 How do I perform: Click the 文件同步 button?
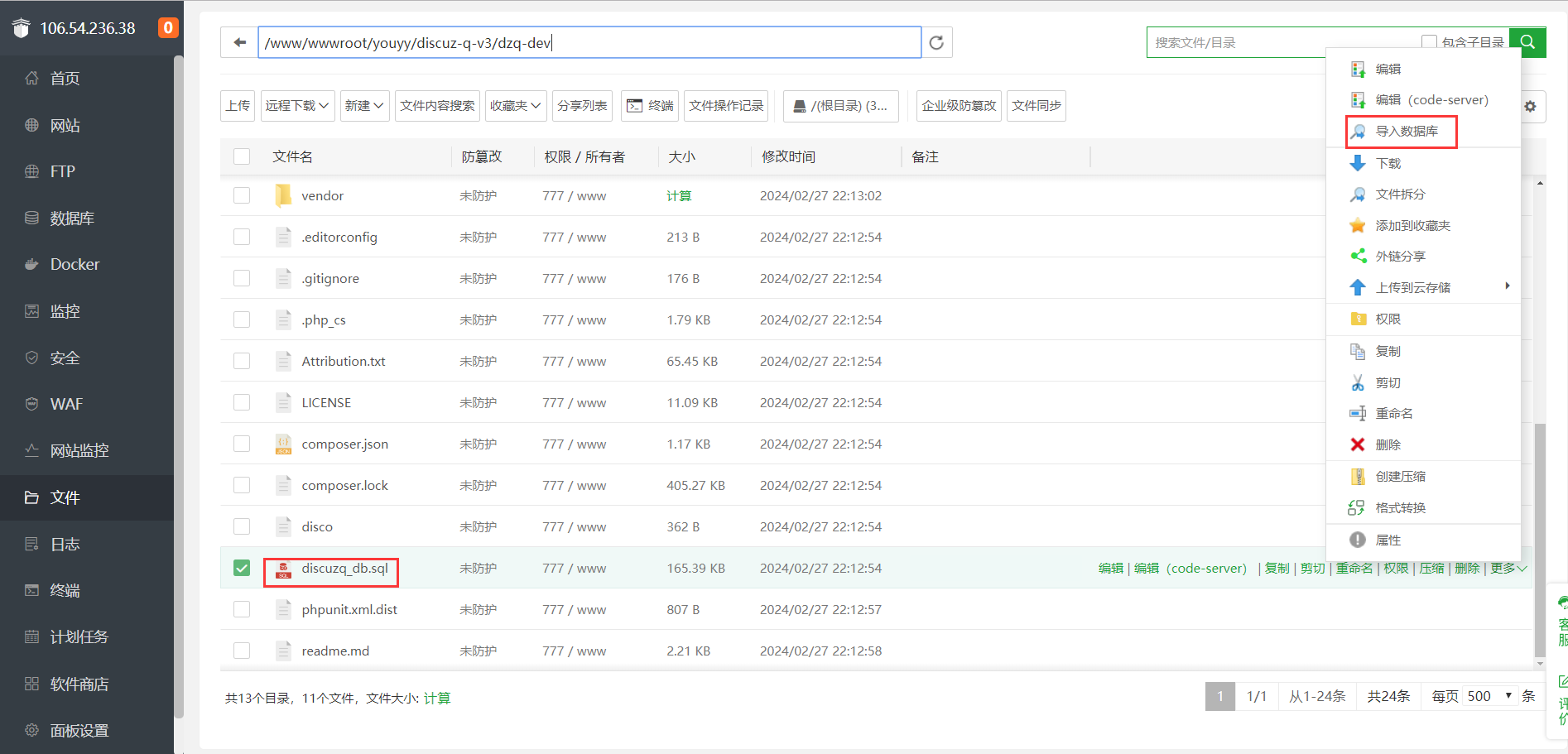(x=1037, y=106)
